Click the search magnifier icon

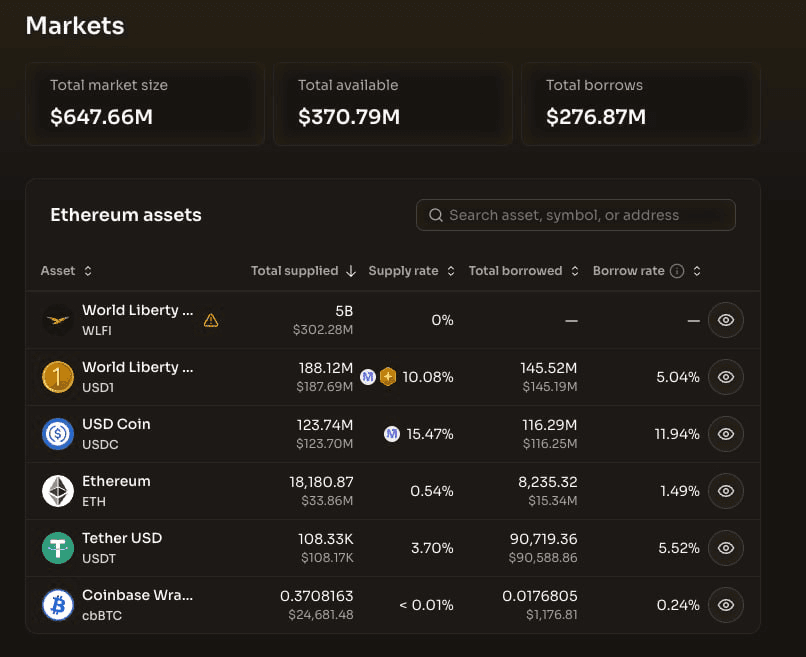pos(436,215)
